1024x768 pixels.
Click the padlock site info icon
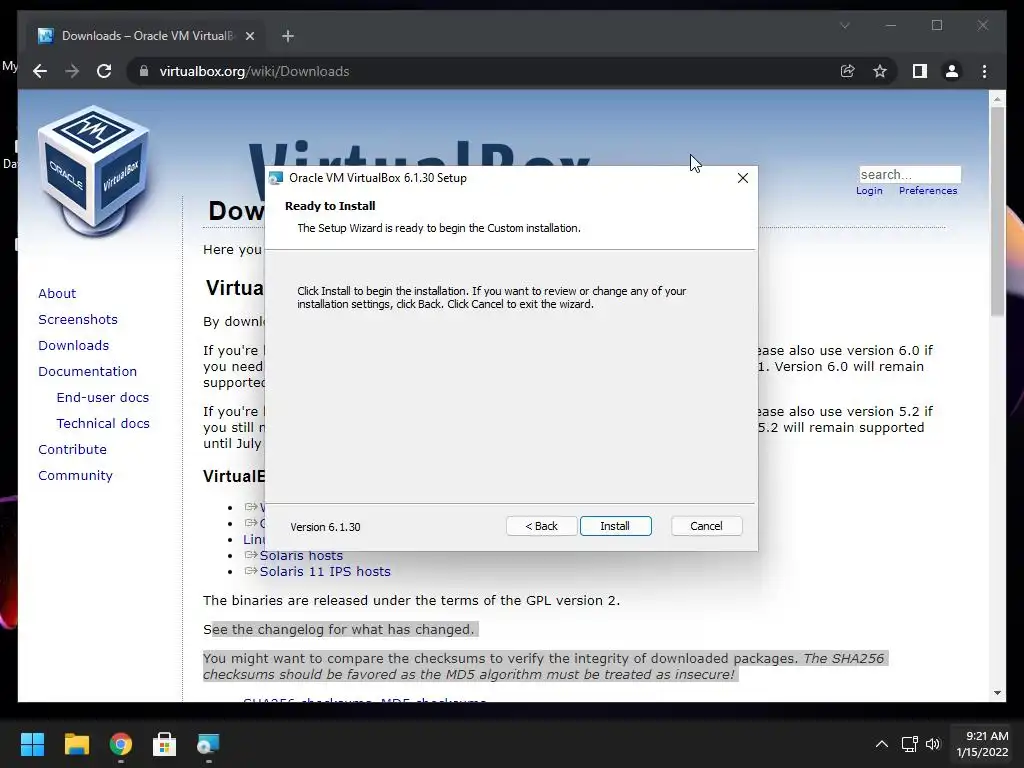144,71
